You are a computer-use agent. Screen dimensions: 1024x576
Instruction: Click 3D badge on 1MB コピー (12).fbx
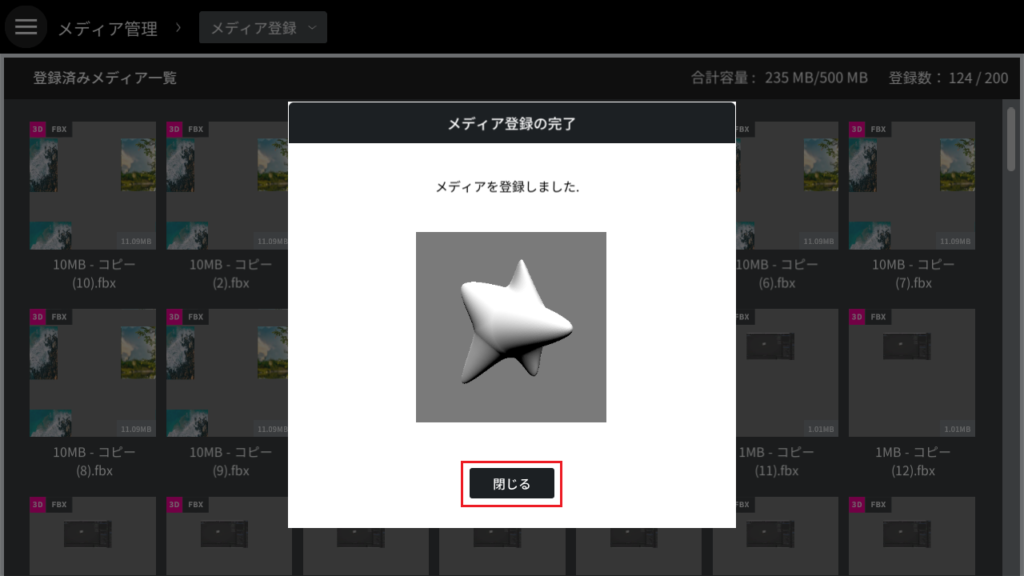pos(856,317)
